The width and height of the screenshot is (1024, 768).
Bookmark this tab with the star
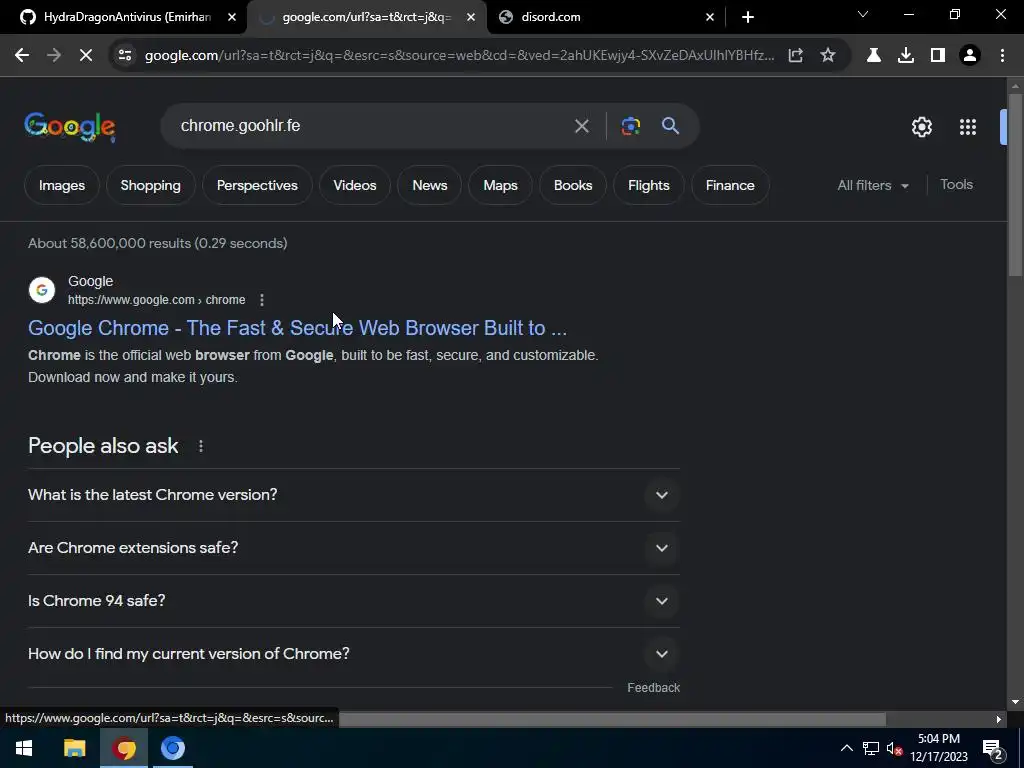(x=828, y=56)
